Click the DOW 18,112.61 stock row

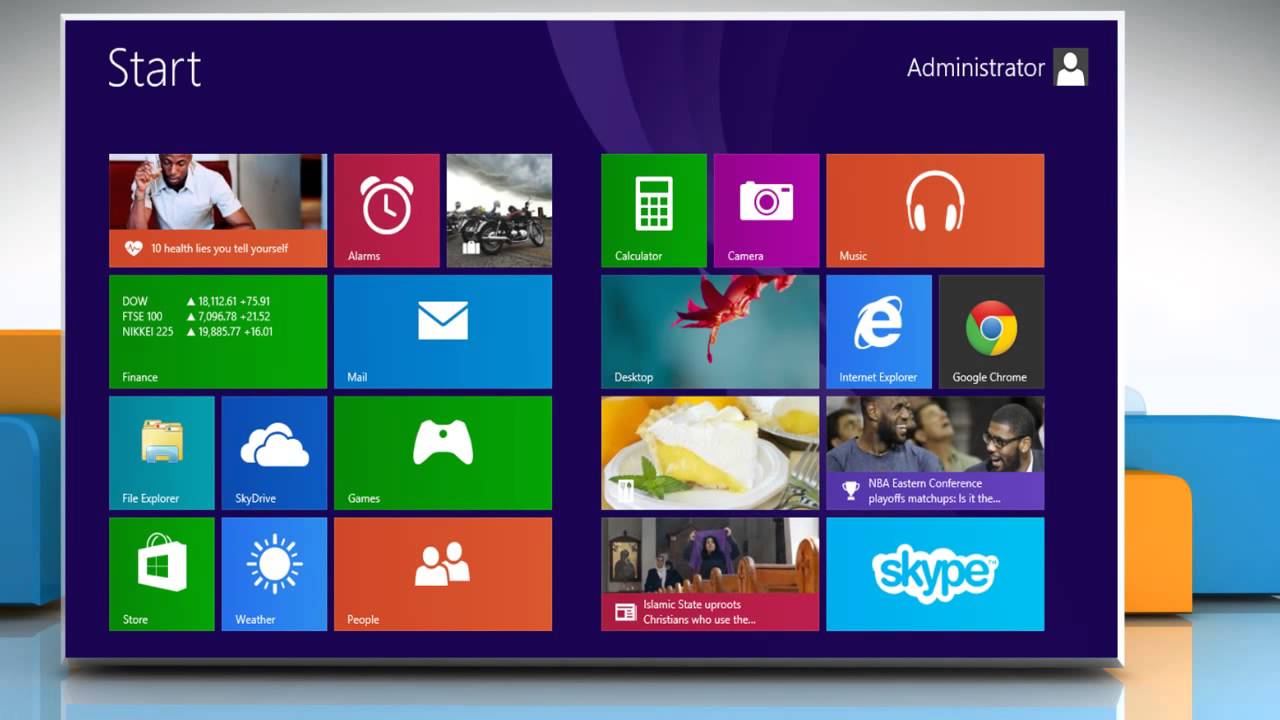[196, 301]
